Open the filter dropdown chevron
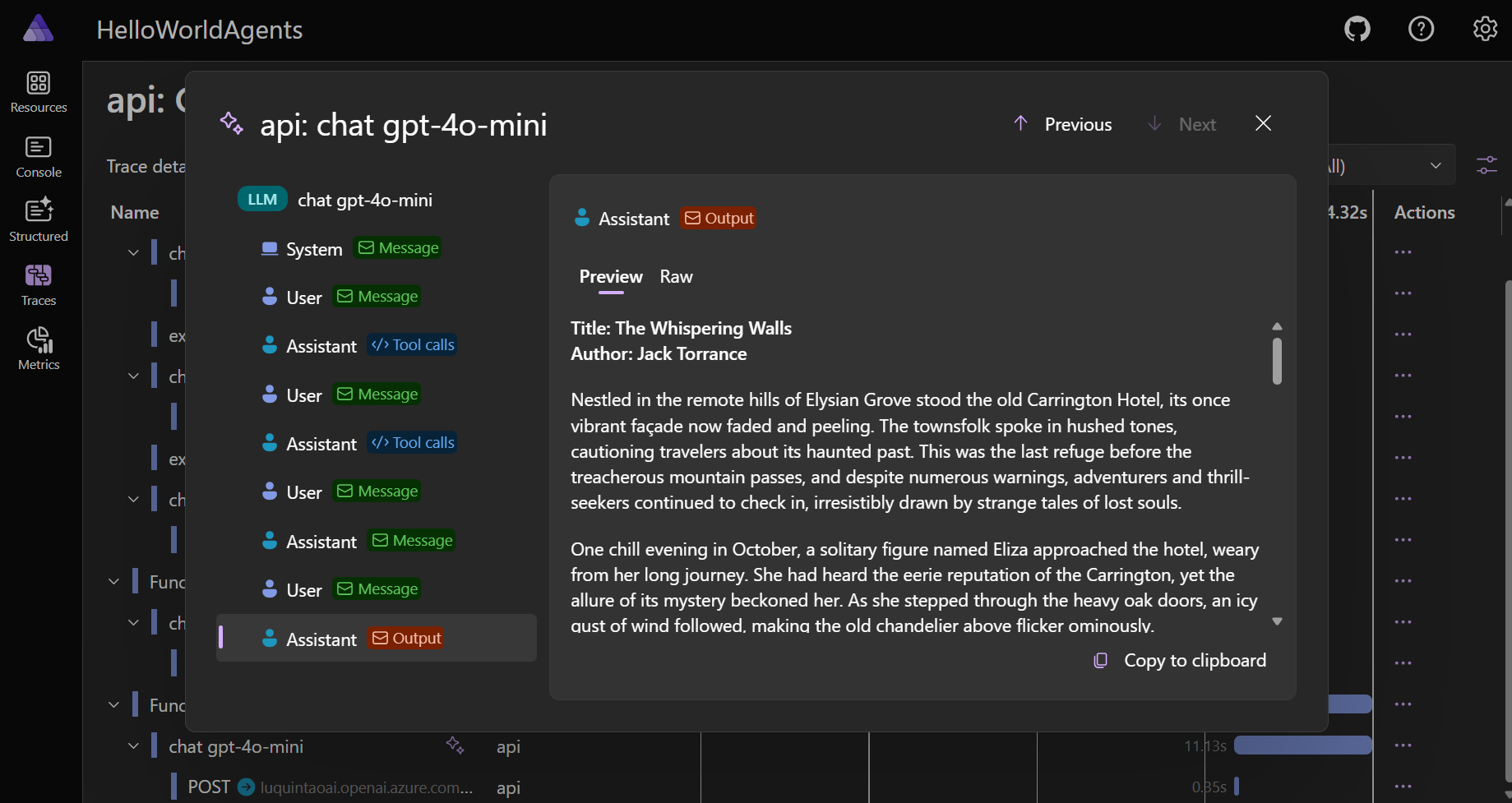Screen dimensions: 1512x803 (x=1436, y=165)
